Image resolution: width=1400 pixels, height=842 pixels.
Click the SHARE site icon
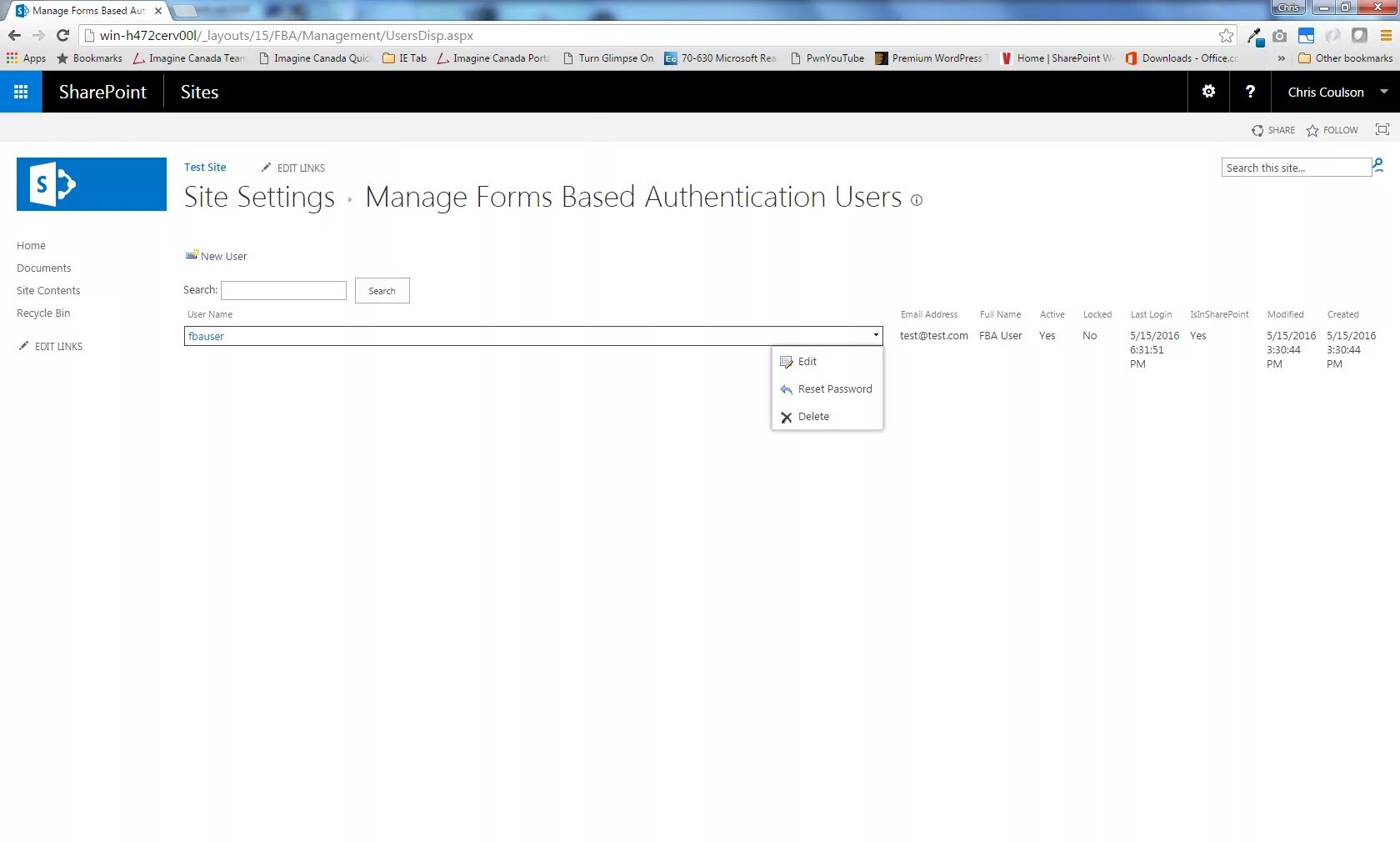[1257, 130]
